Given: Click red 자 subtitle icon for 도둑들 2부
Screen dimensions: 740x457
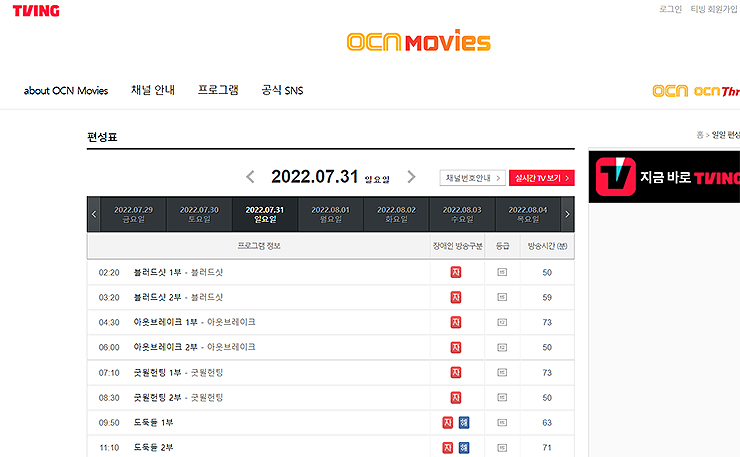Looking at the screenshot, I should click(447, 448).
